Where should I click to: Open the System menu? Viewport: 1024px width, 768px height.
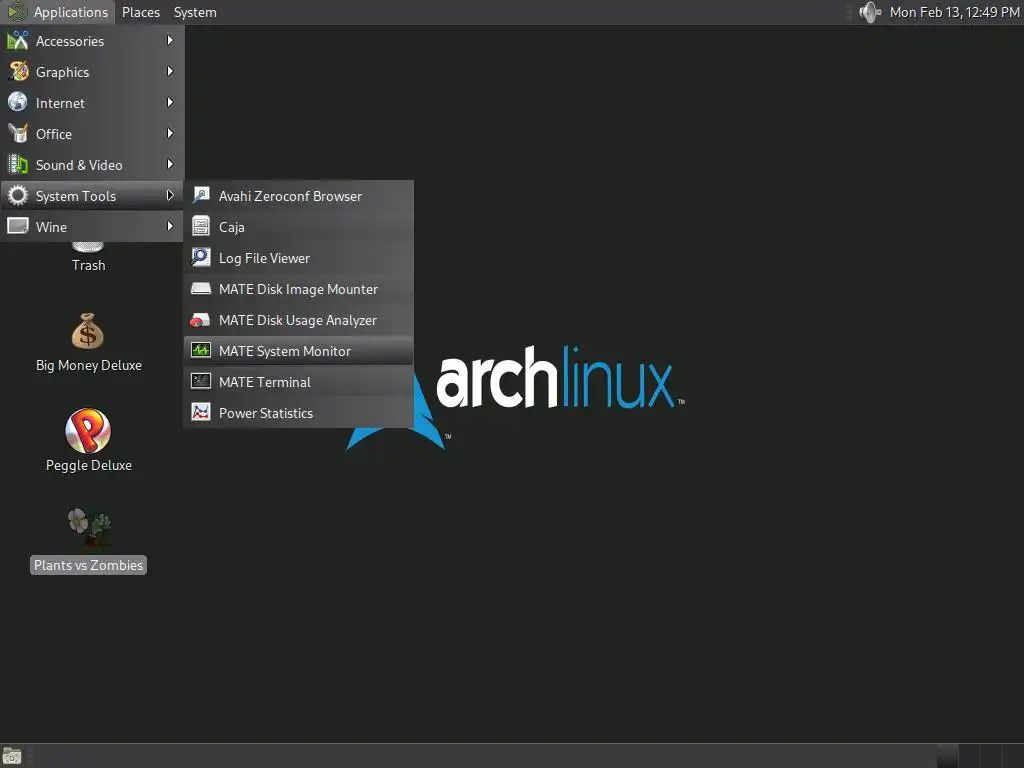pyautogui.click(x=195, y=12)
